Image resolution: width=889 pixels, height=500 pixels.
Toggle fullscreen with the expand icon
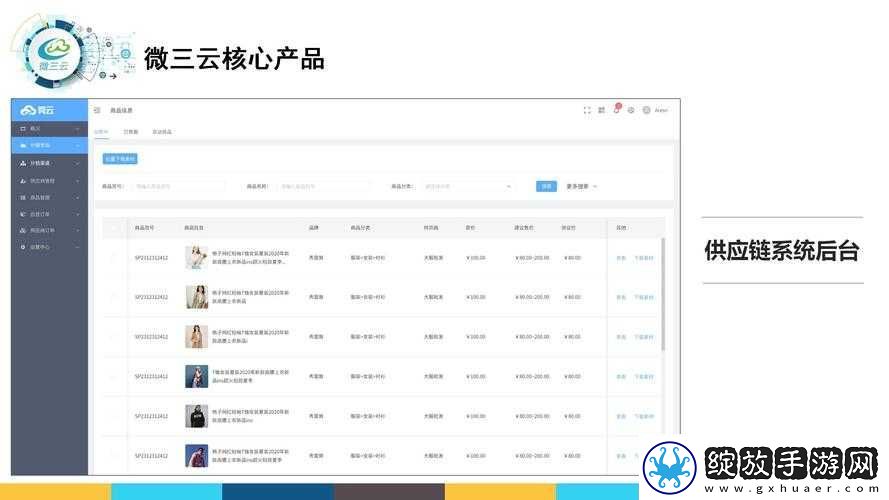click(x=587, y=110)
